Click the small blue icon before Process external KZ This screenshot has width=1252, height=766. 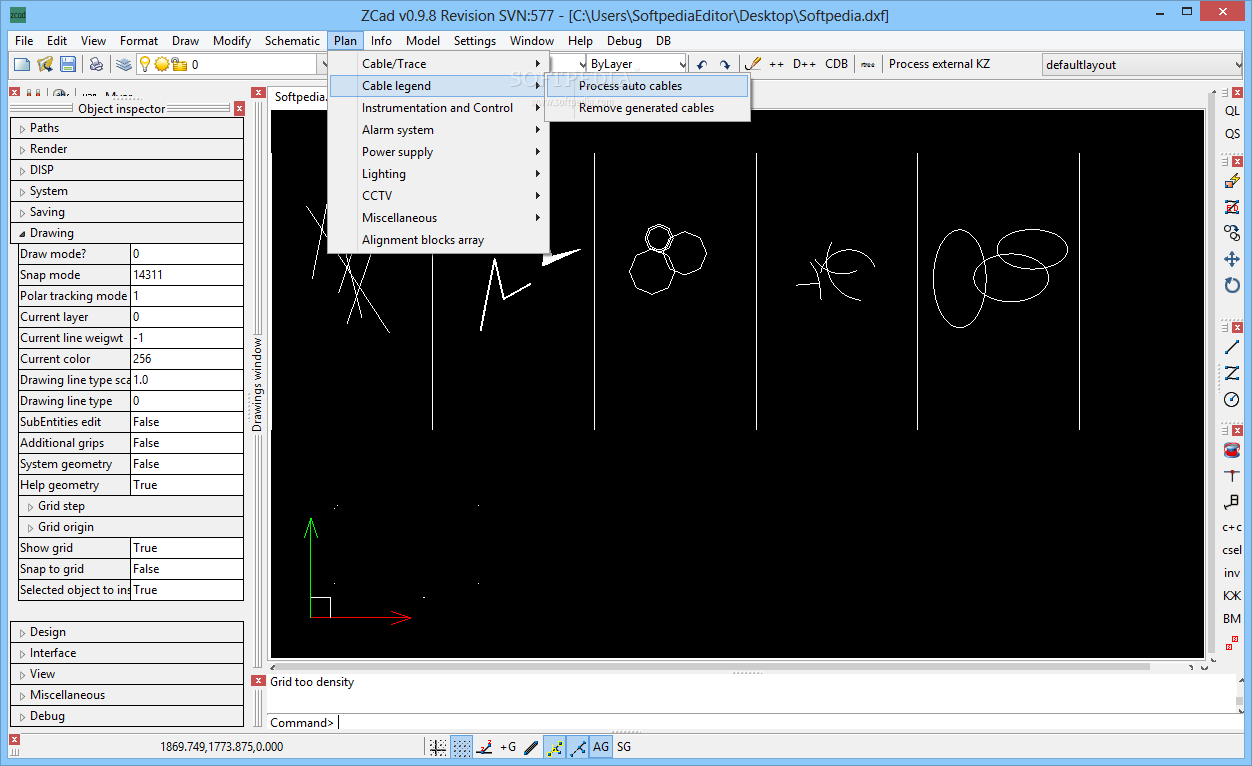coord(868,64)
